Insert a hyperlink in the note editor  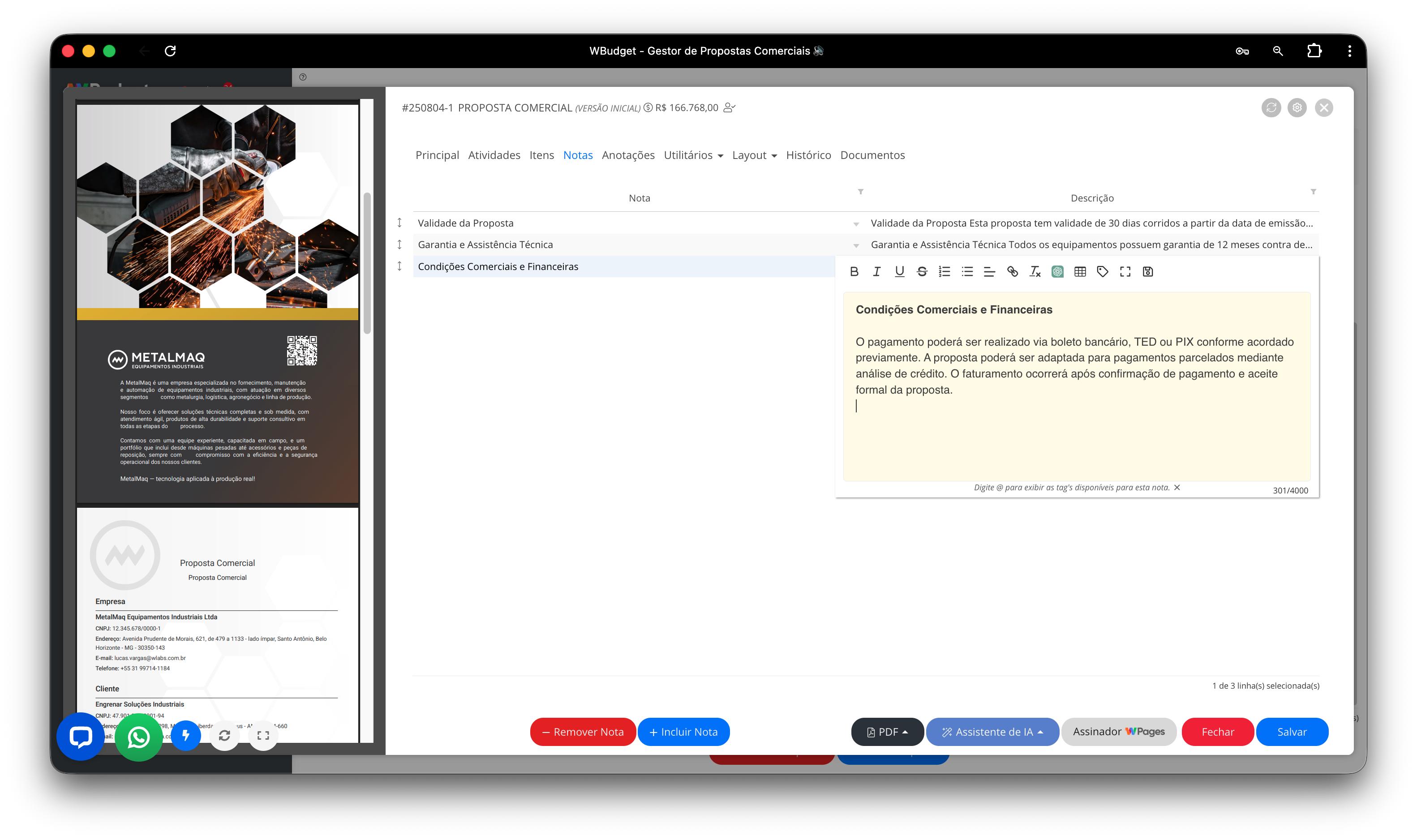tap(1012, 272)
